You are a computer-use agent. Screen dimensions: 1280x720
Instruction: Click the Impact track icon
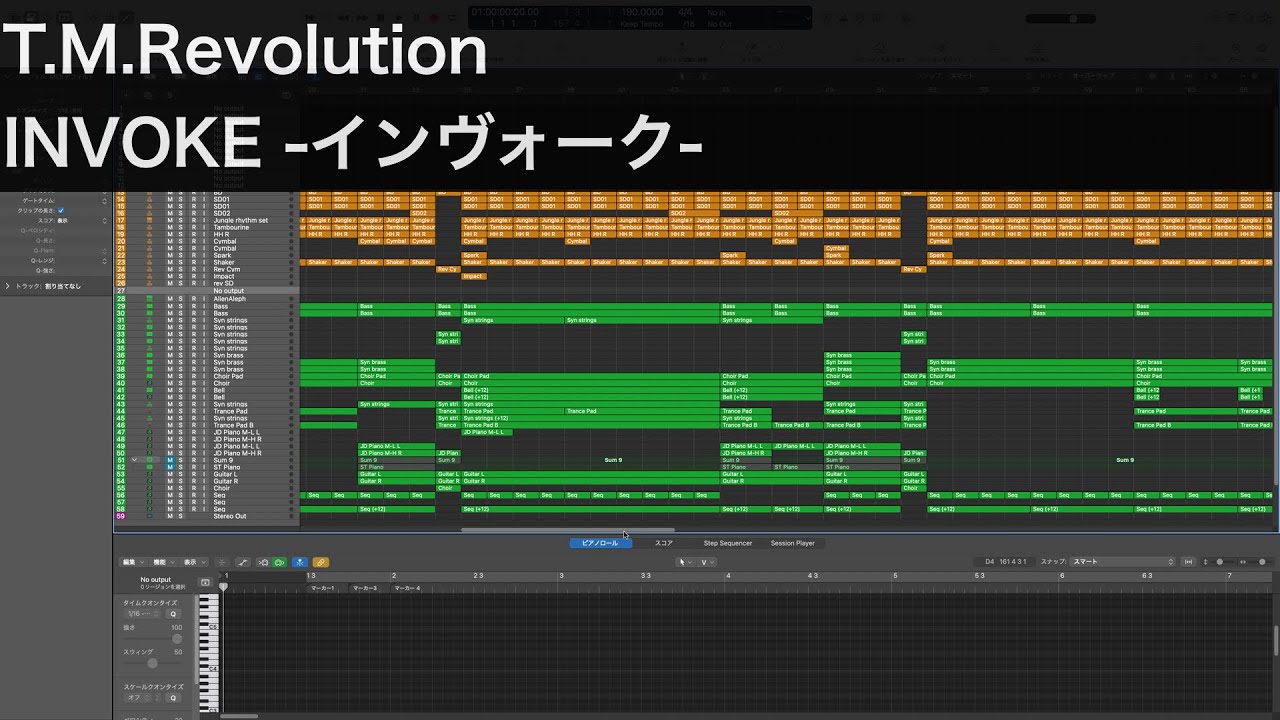click(149, 276)
